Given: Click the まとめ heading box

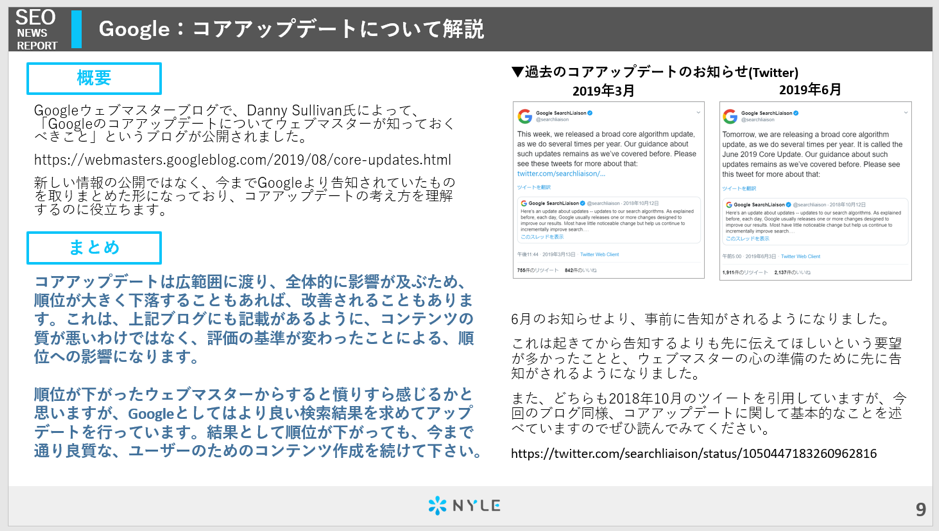Looking at the screenshot, I should (94, 248).
